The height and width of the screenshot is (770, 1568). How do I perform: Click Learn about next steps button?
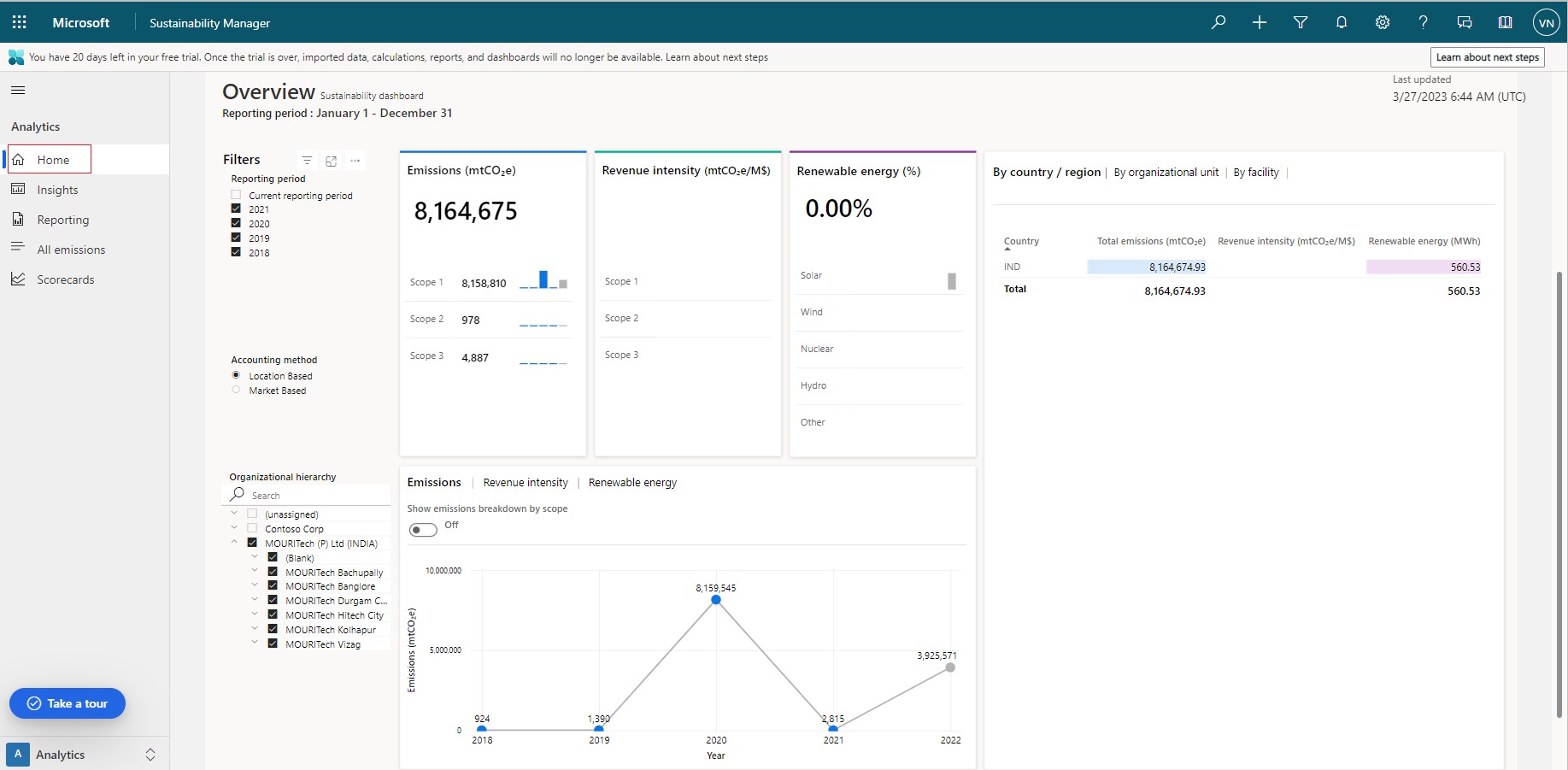pos(1487,57)
